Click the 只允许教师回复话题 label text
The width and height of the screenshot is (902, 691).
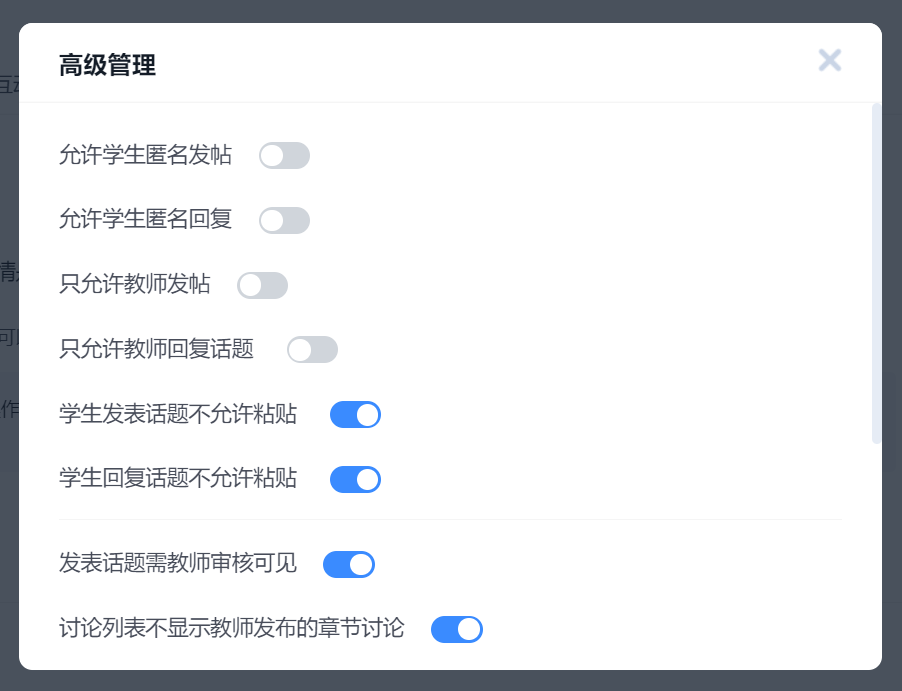[x=156, y=349]
